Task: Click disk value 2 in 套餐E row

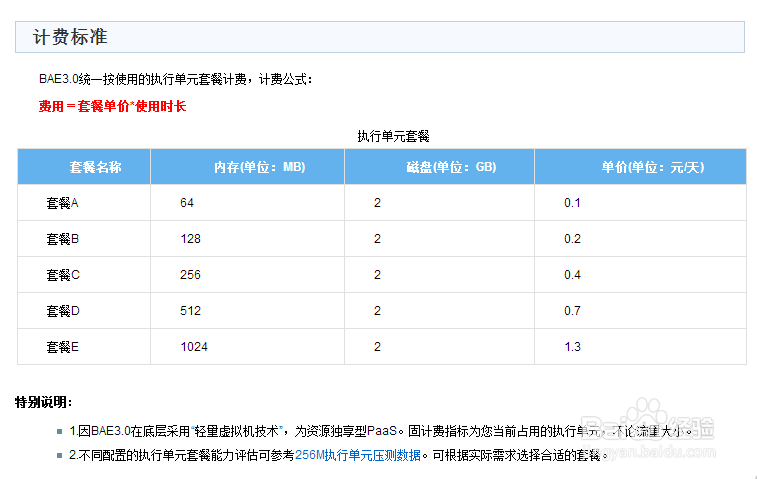Action: [x=377, y=347]
